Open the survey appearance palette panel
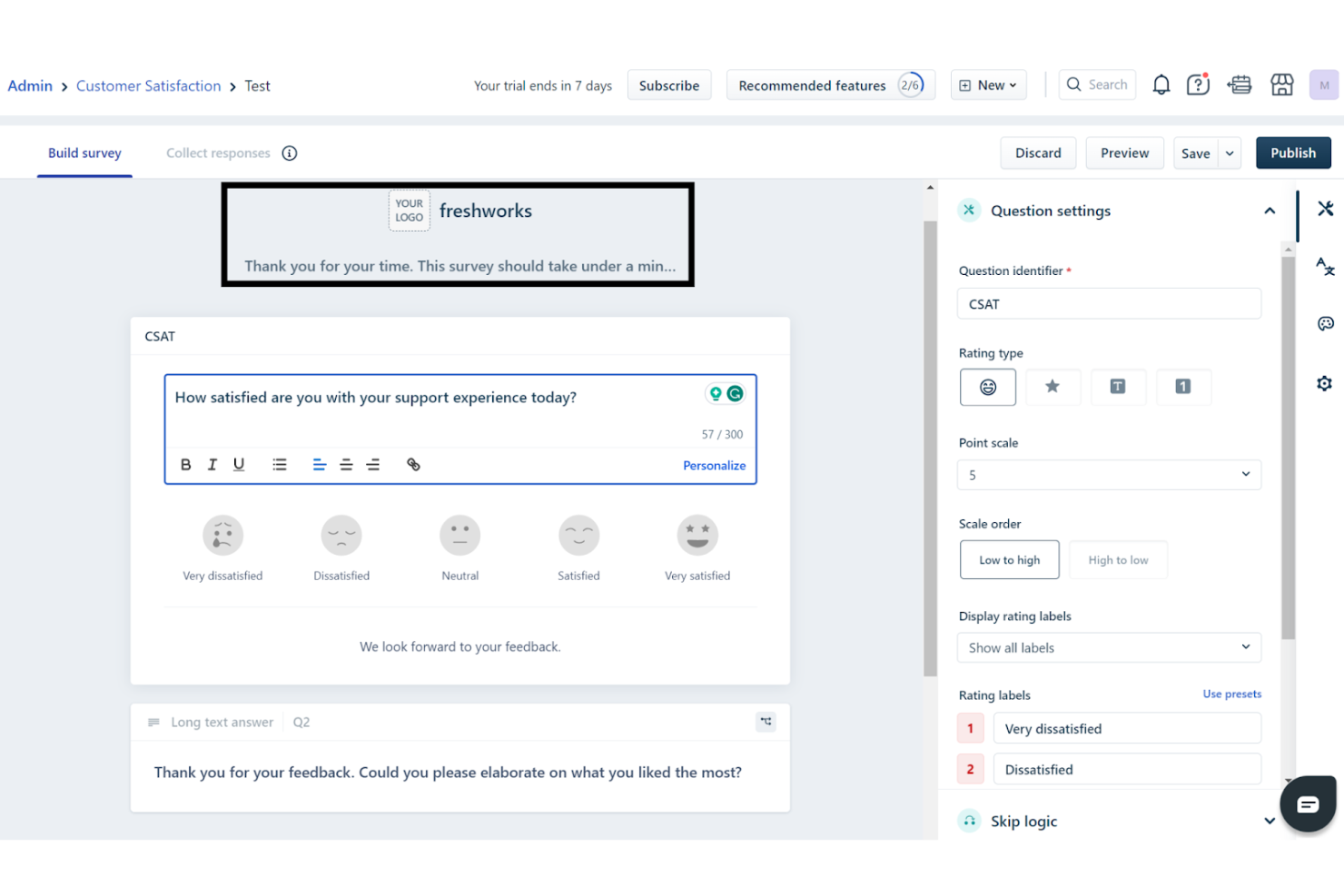The image size is (1344, 896). click(x=1325, y=322)
